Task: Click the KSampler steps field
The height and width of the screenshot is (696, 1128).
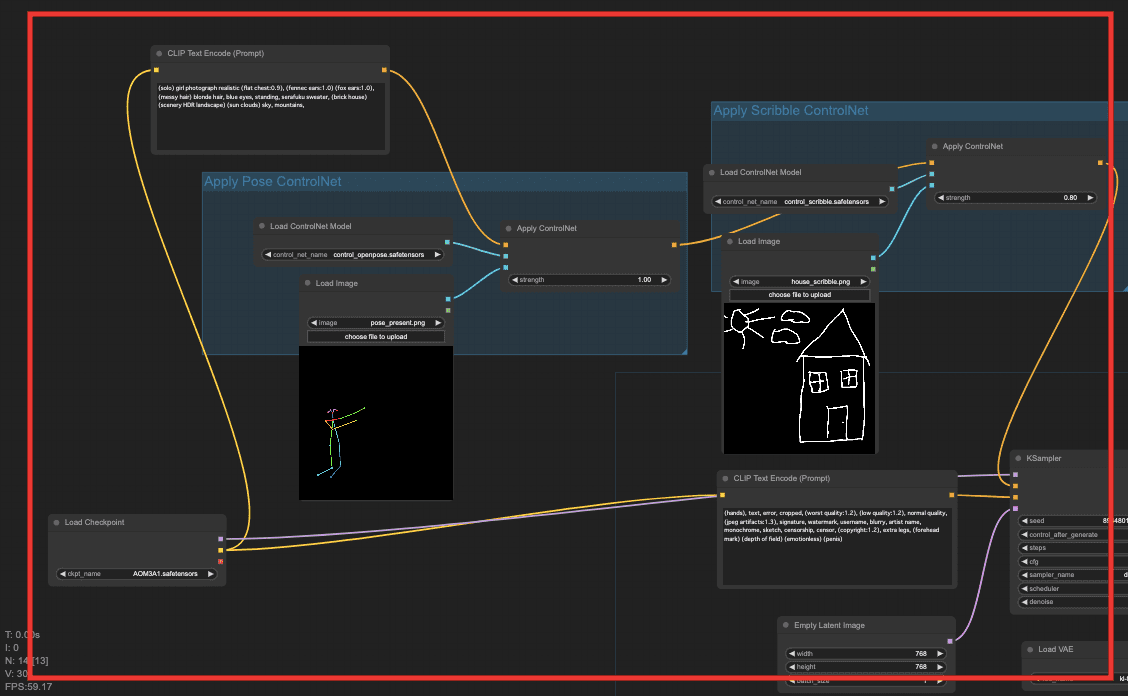Action: point(1073,548)
